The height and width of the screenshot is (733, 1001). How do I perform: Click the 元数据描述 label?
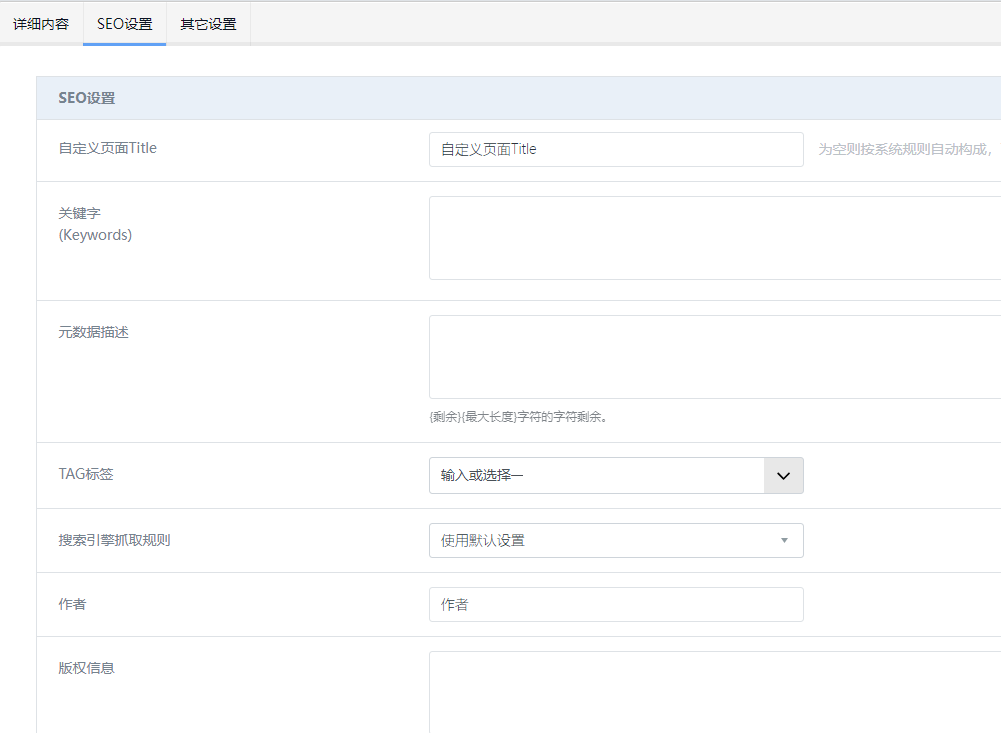(x=94, y=332)
